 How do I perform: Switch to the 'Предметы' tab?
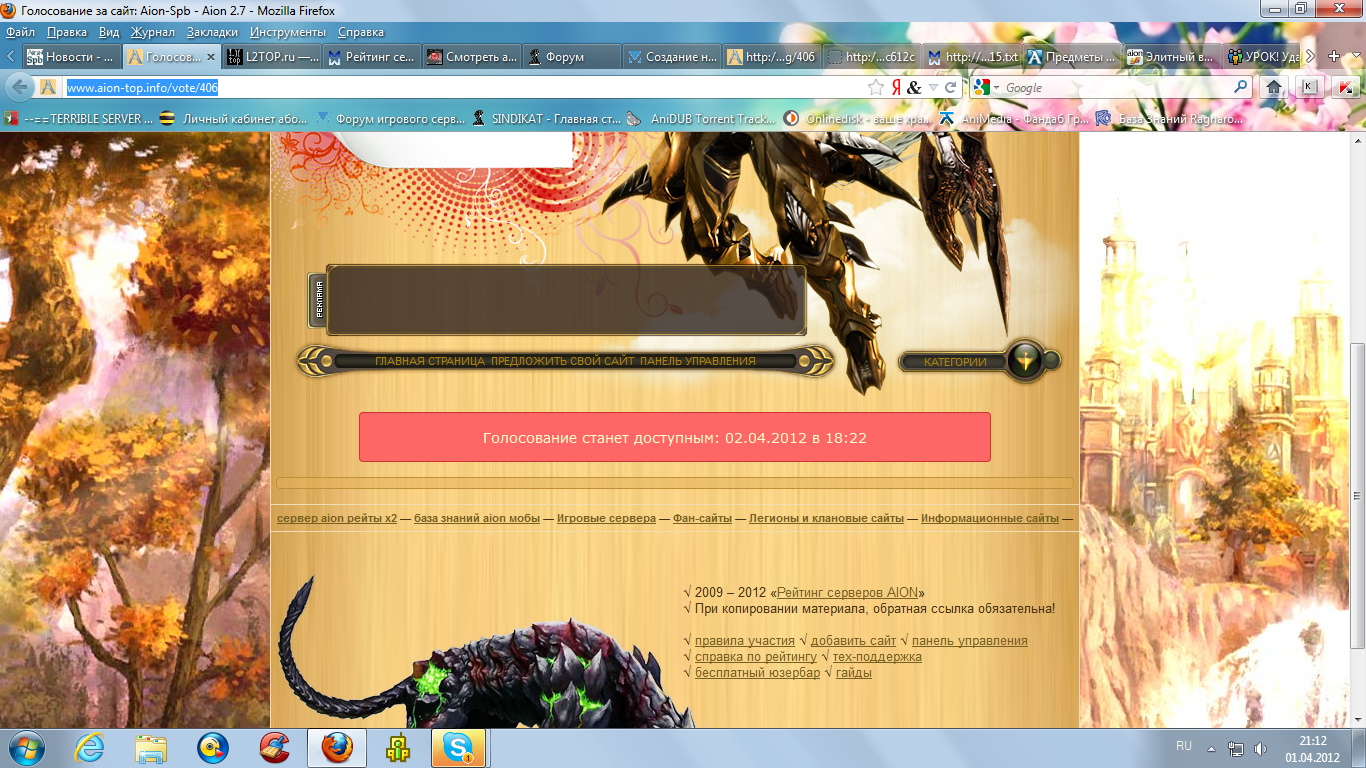point(1072,57)
